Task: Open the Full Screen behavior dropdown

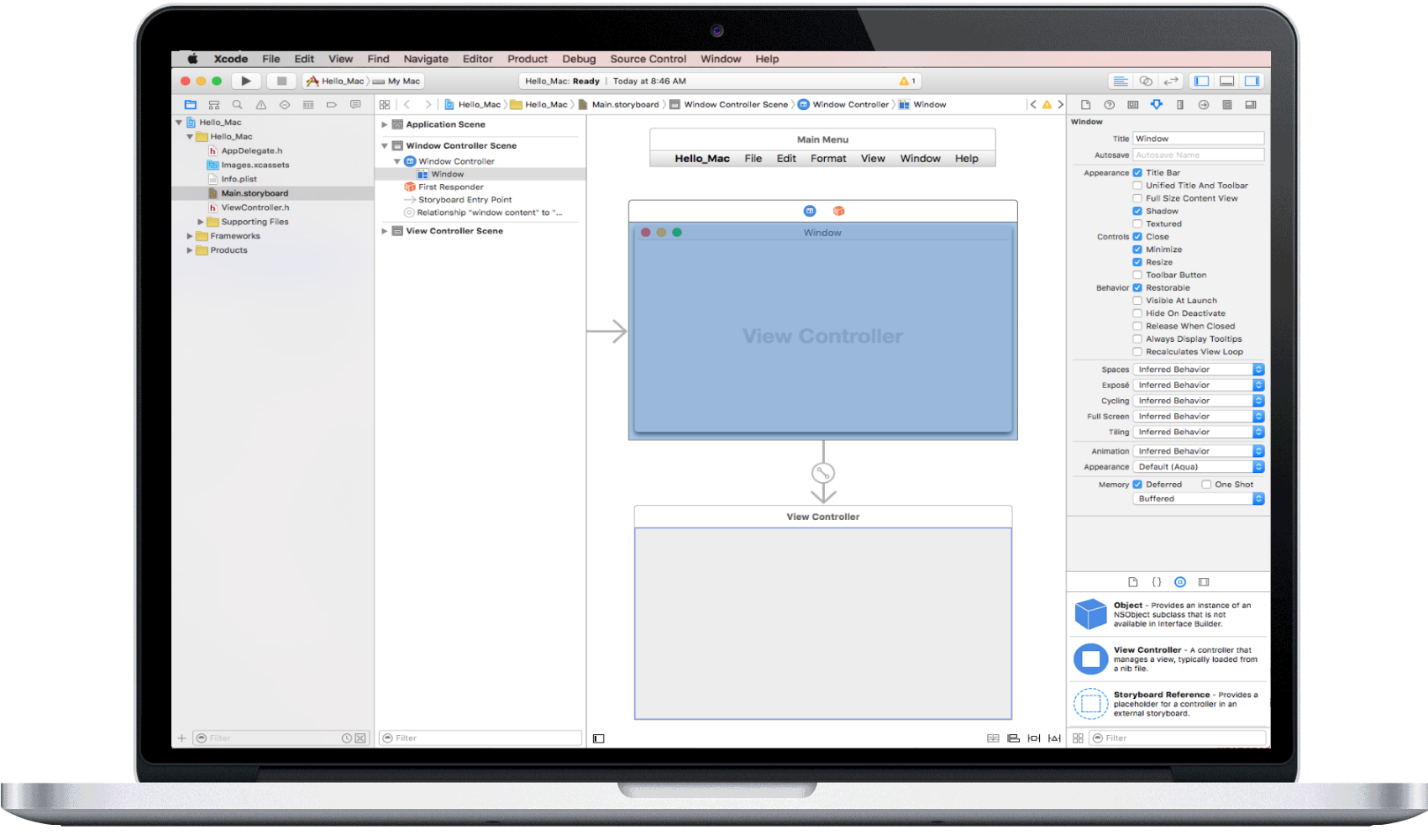Action: click(x=1199, y=417)
